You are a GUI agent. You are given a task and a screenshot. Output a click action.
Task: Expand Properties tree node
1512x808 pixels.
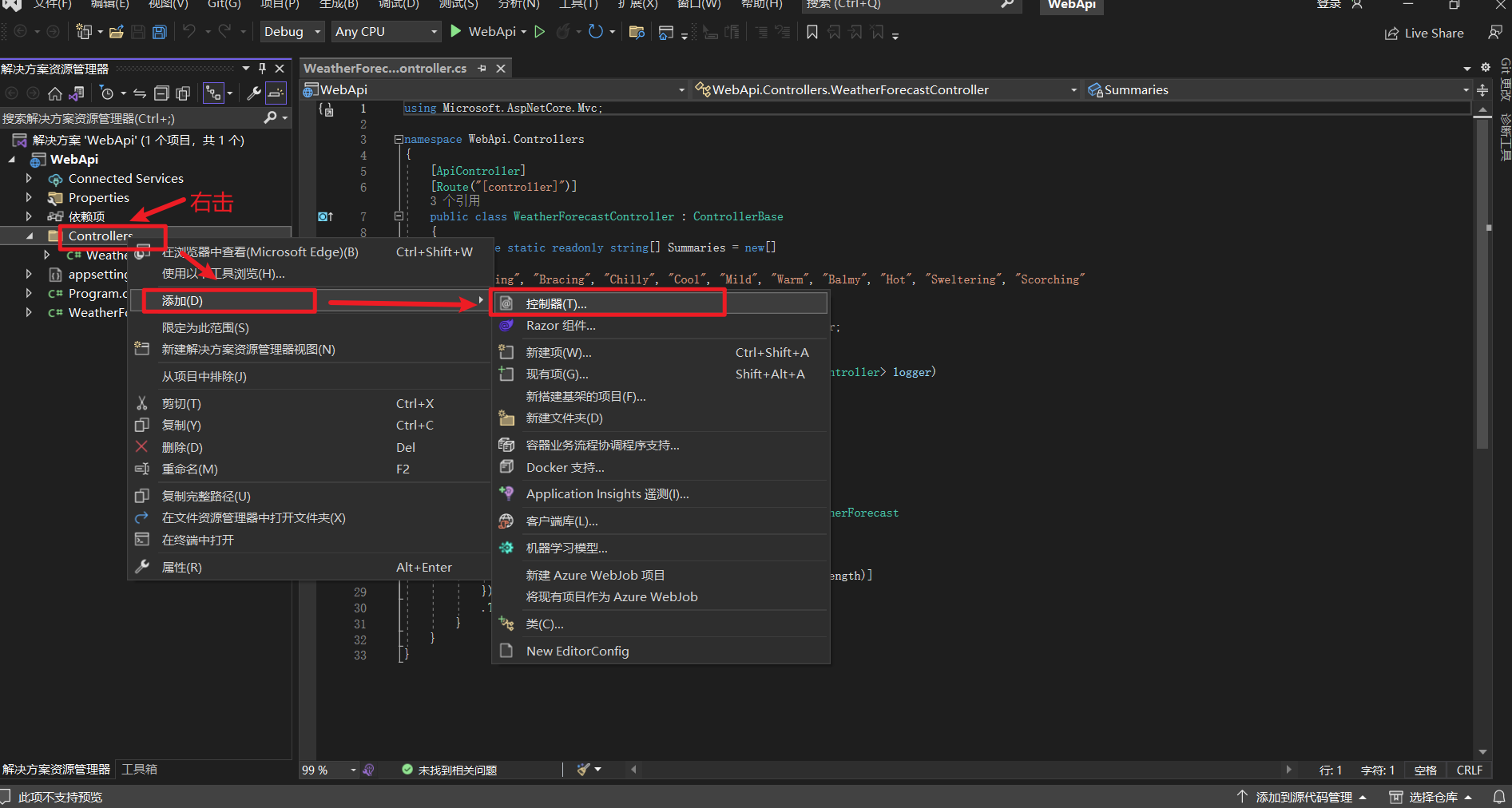click(x=30, y=197)
